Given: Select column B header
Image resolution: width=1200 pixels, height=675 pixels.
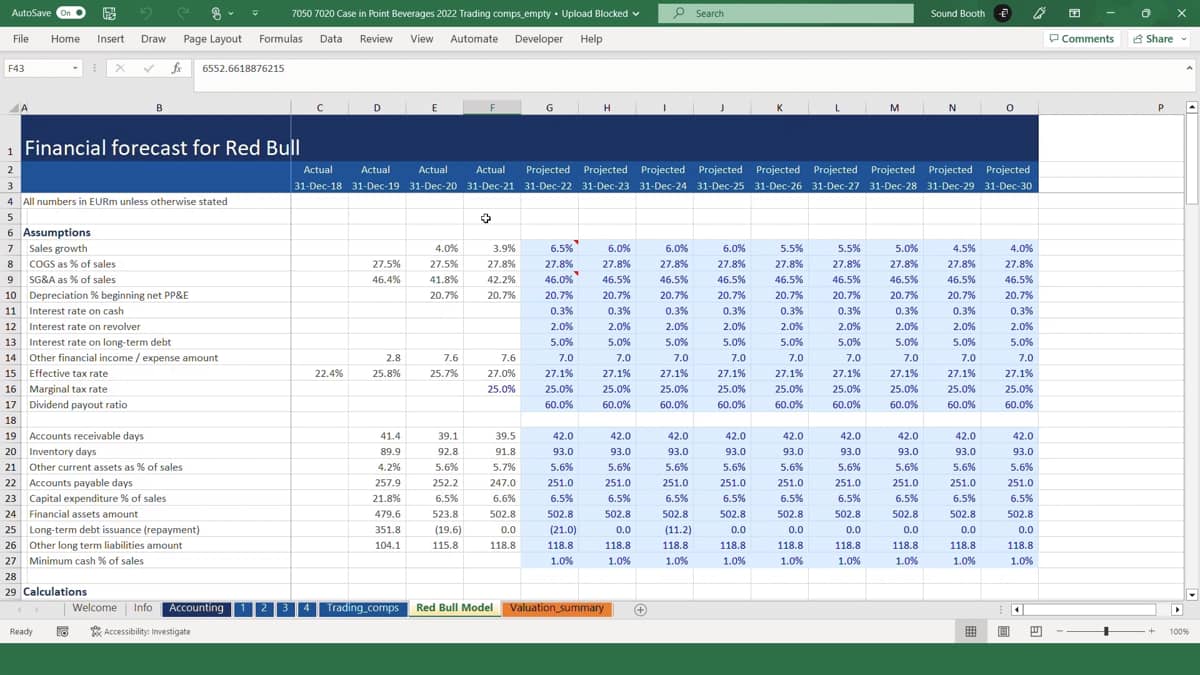Looking at the screenshot, I should click(x=159, y=108).
